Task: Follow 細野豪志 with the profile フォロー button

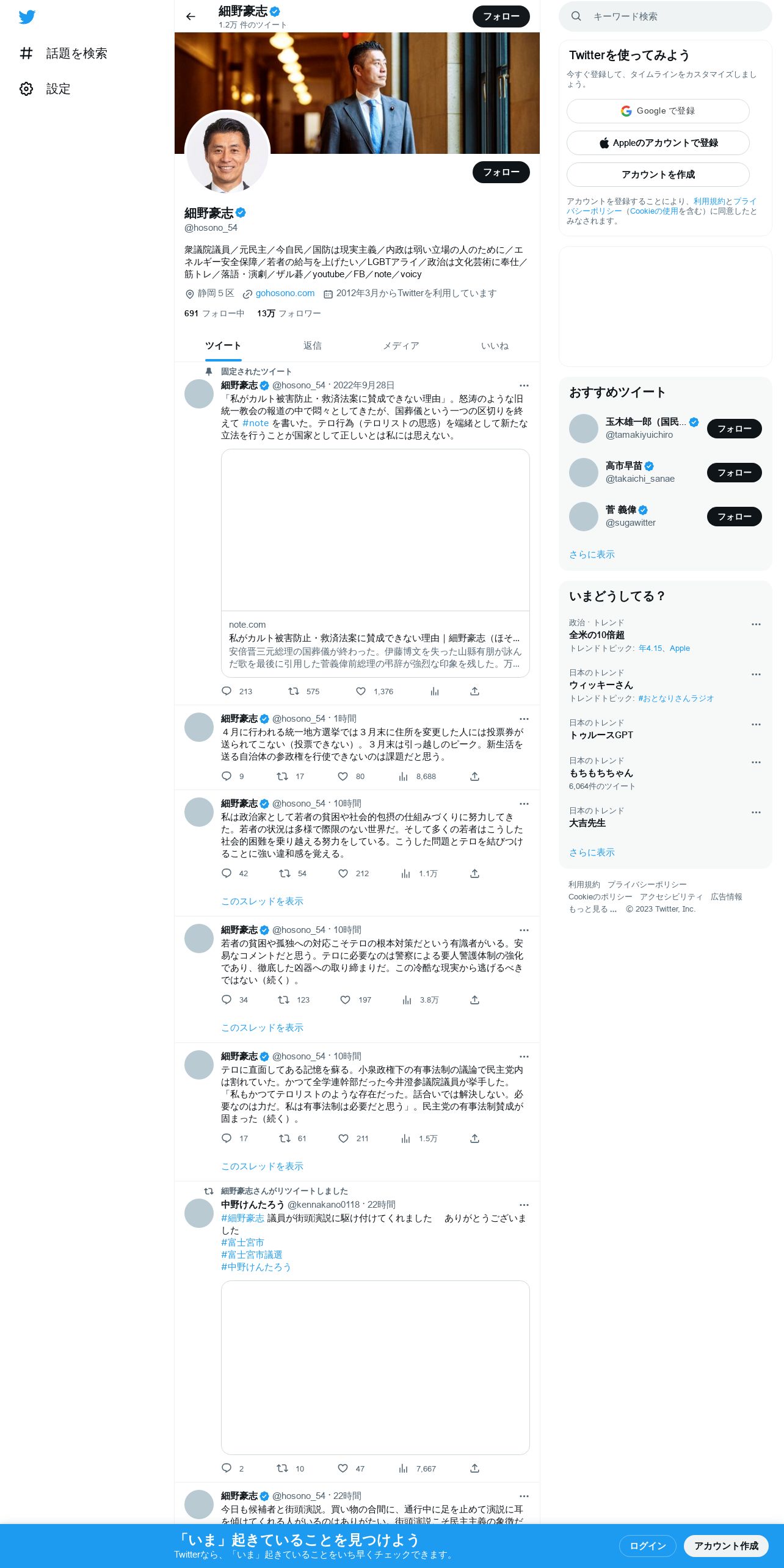Action: 501,172
